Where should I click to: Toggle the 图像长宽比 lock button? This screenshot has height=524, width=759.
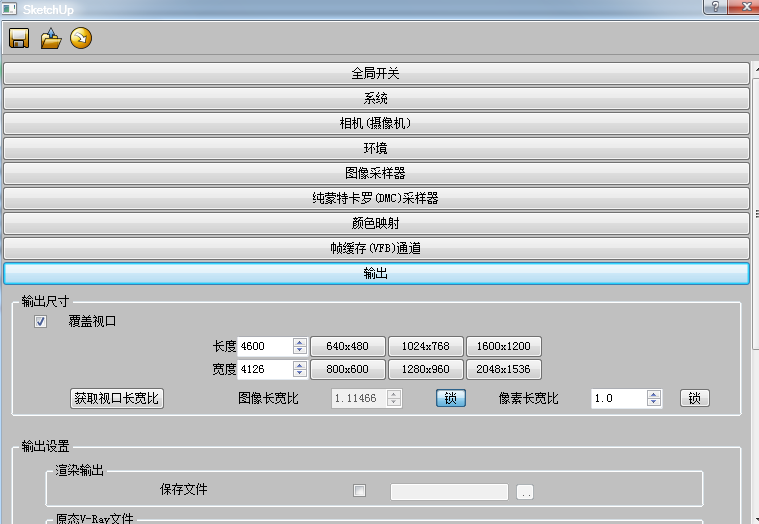pyautogui.click(x=451, y=398)
